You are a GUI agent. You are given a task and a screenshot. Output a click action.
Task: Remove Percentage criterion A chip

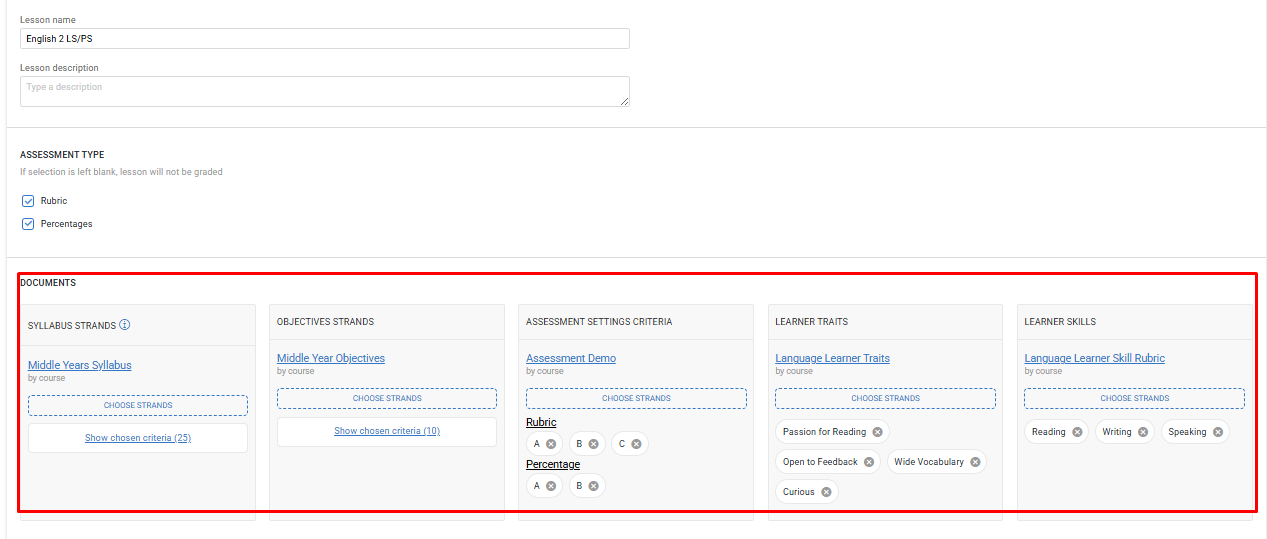click(x=551, y=486)
